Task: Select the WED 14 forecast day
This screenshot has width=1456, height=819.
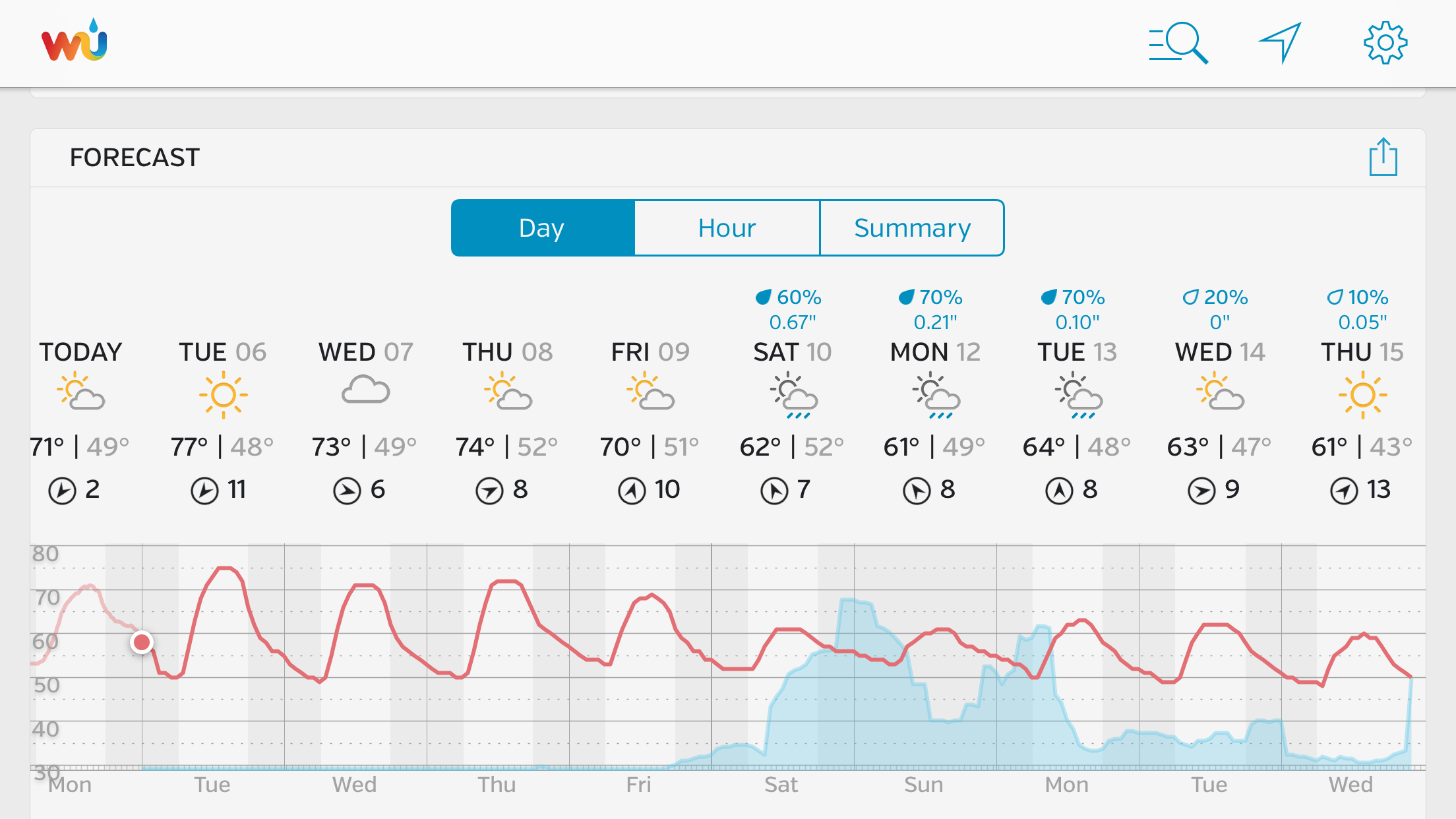Action: [x=1220, y=352]
